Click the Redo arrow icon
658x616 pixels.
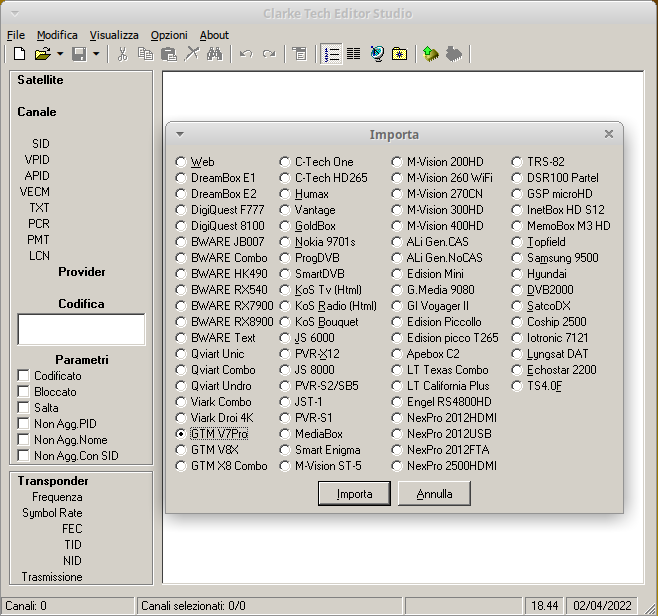269,54
